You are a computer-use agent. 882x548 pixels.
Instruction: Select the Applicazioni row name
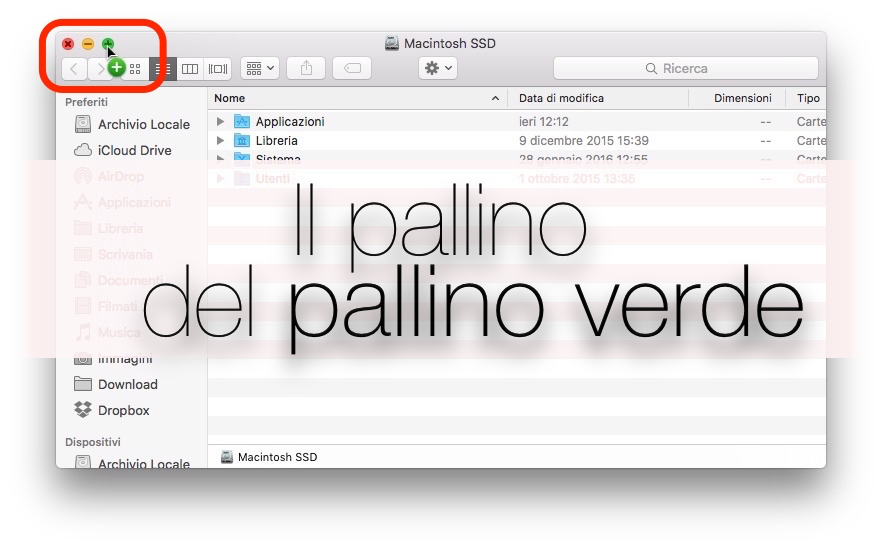(x=290, y=122)
